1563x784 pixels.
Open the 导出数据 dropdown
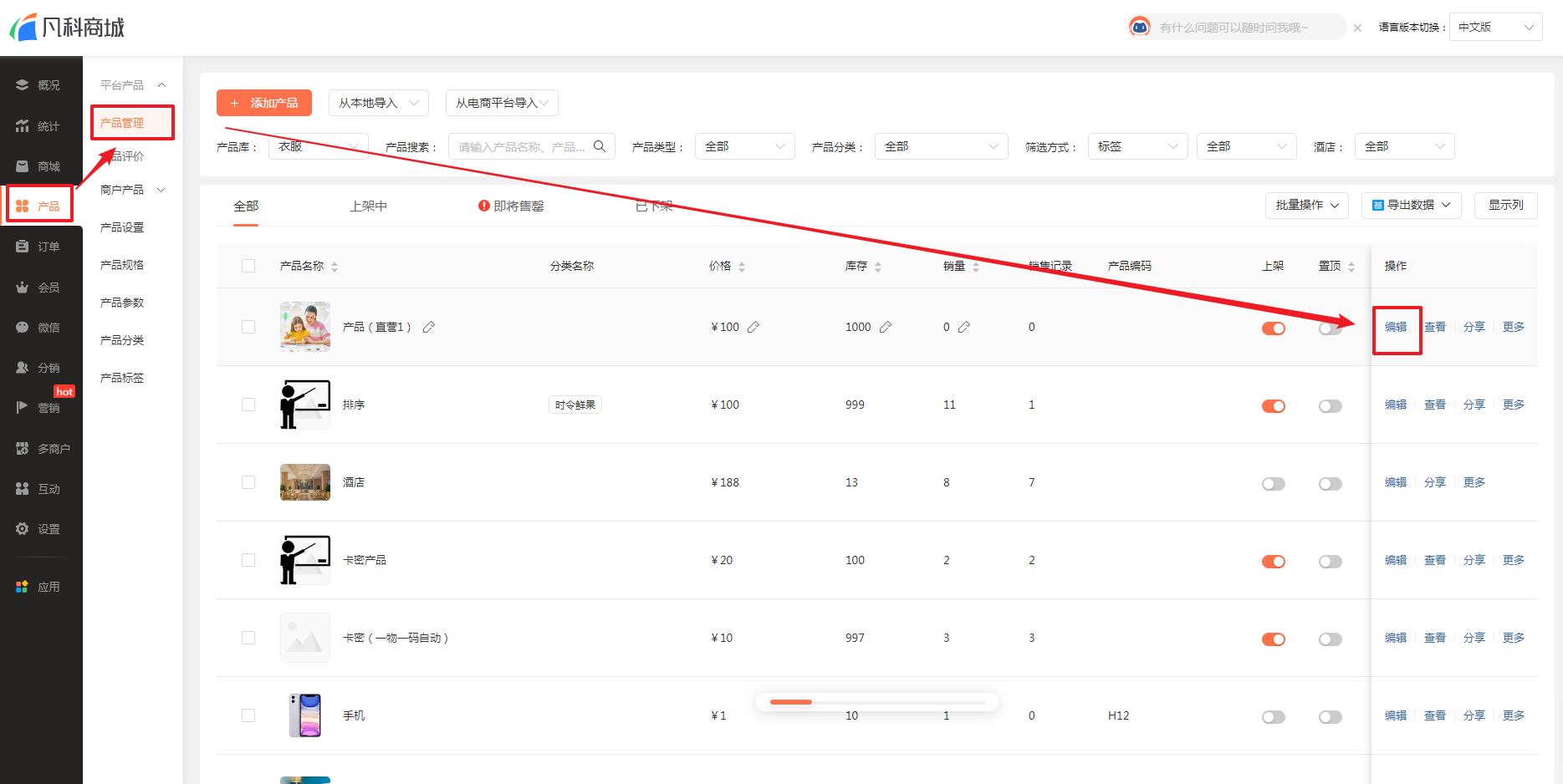coord(1412,205)
